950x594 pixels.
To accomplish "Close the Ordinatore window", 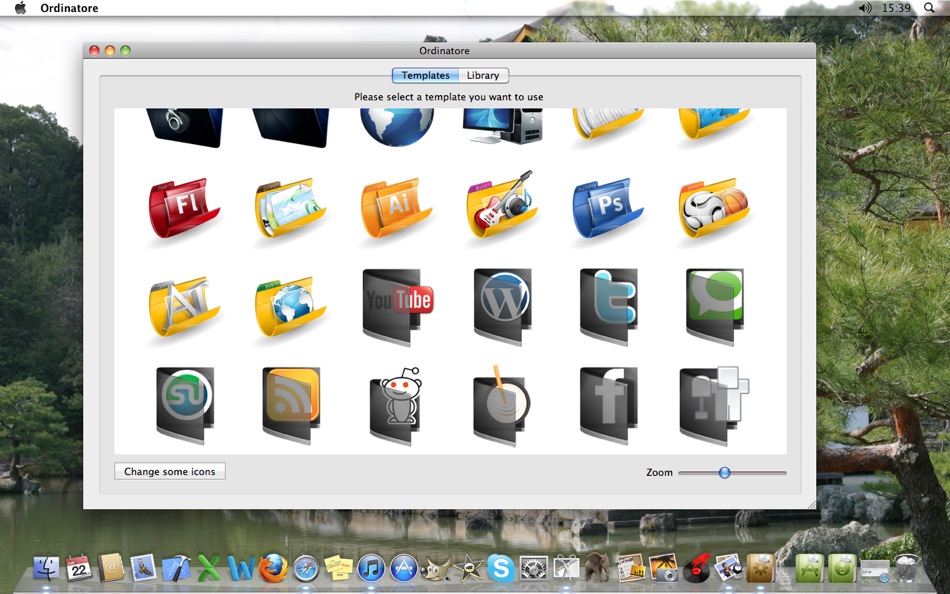I will coord(95,50).
